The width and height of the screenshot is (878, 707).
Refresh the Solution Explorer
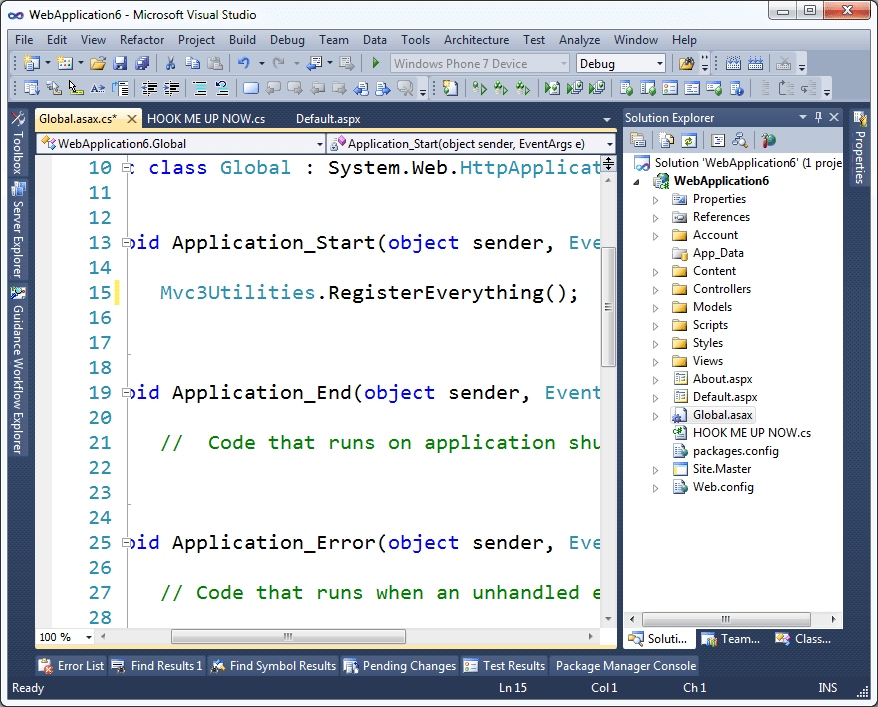tap(688, 141)
